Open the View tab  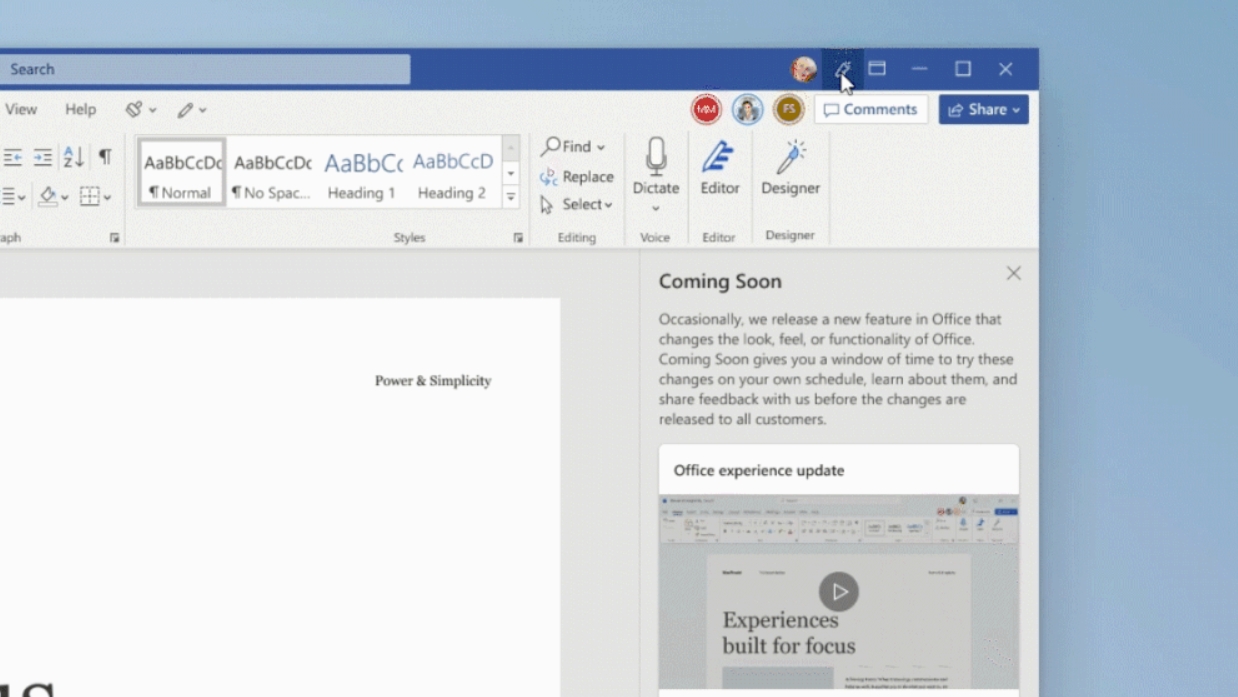click(x=21, y=109)
